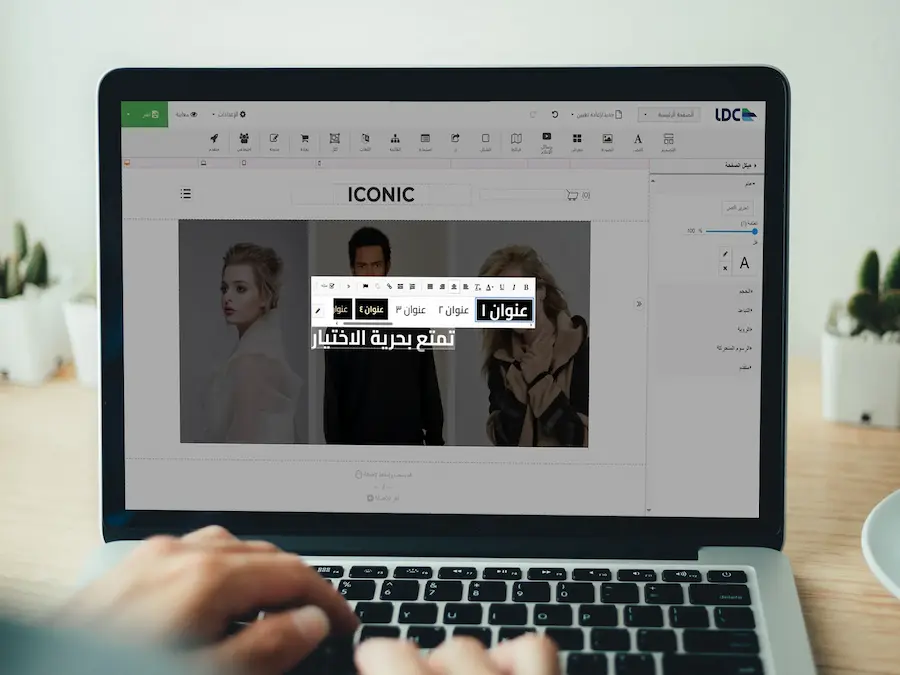The image size is (900, 675).
Task: Click the font preview 'A' swatch
Action: pyautogui.click(x=744, y=263)
